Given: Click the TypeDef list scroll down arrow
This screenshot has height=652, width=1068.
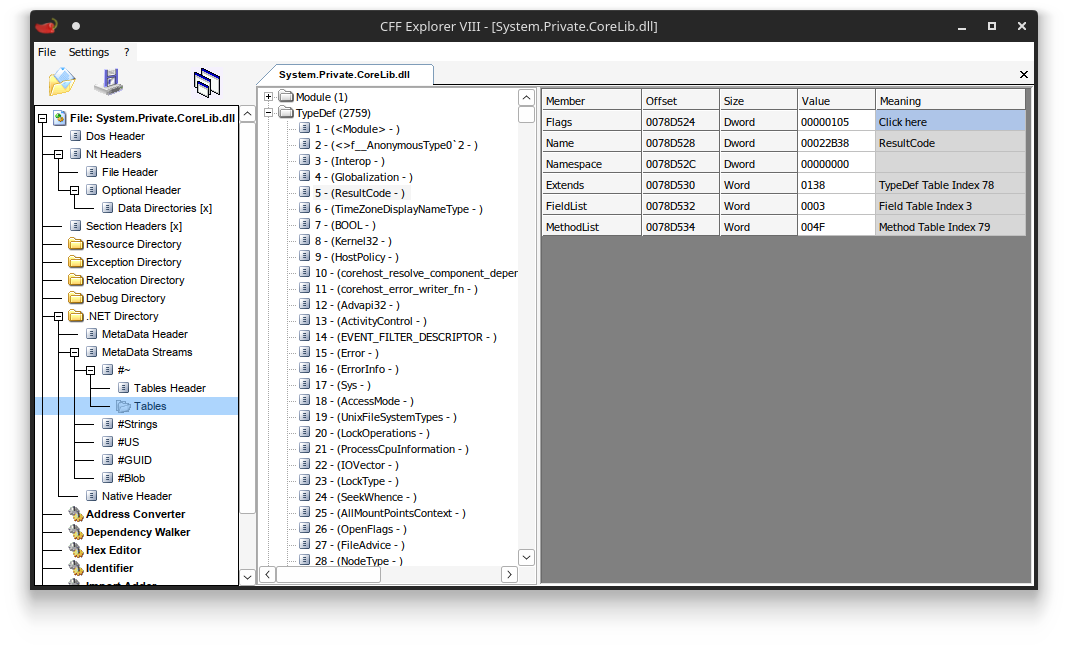Looking at the screenshot, I should pos(527,557).
